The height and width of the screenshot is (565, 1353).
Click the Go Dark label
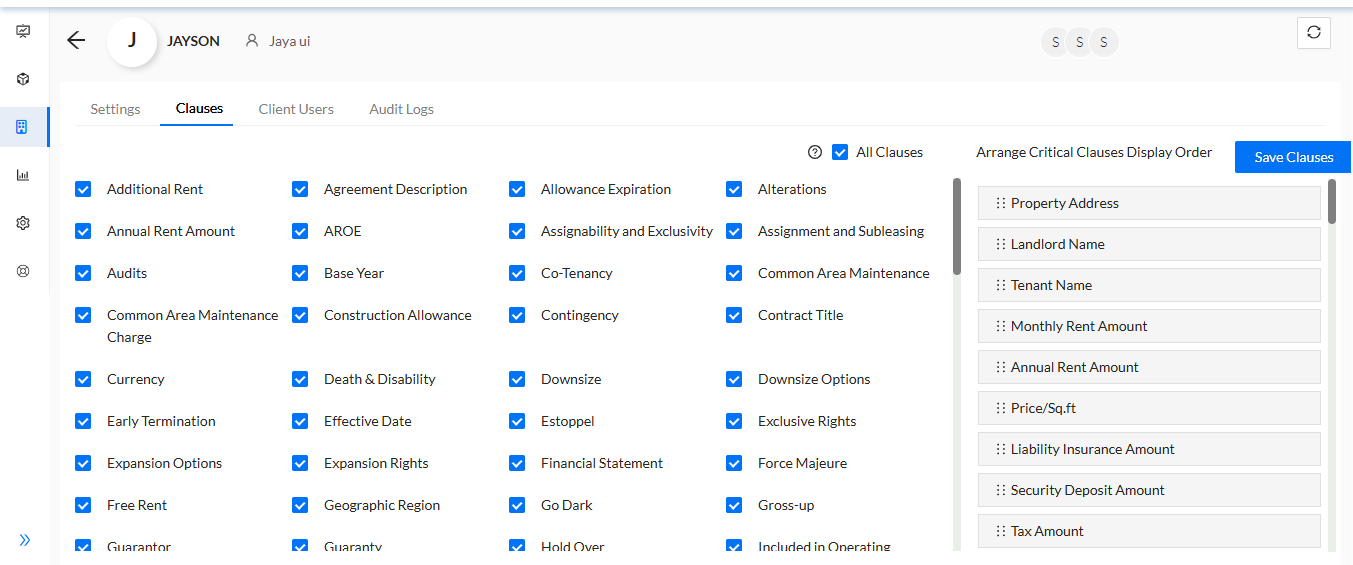pos(567,505)
